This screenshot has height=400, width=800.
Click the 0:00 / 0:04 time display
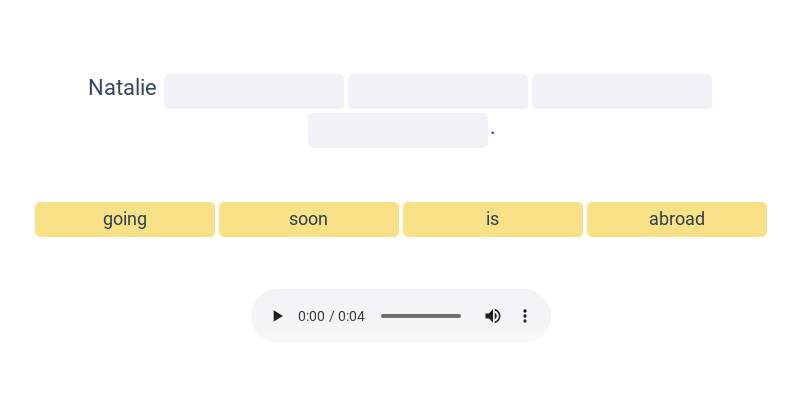tap(331, 316)
